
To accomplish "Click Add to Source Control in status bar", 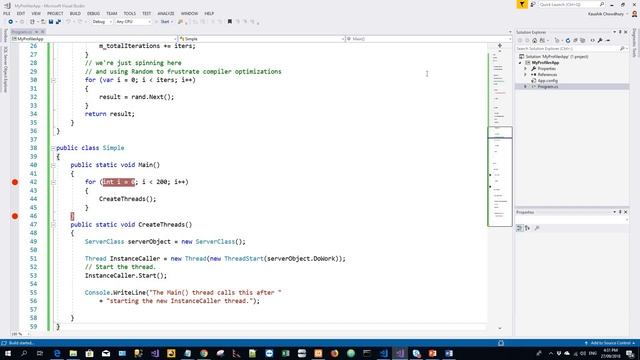I will pos(611,343).
